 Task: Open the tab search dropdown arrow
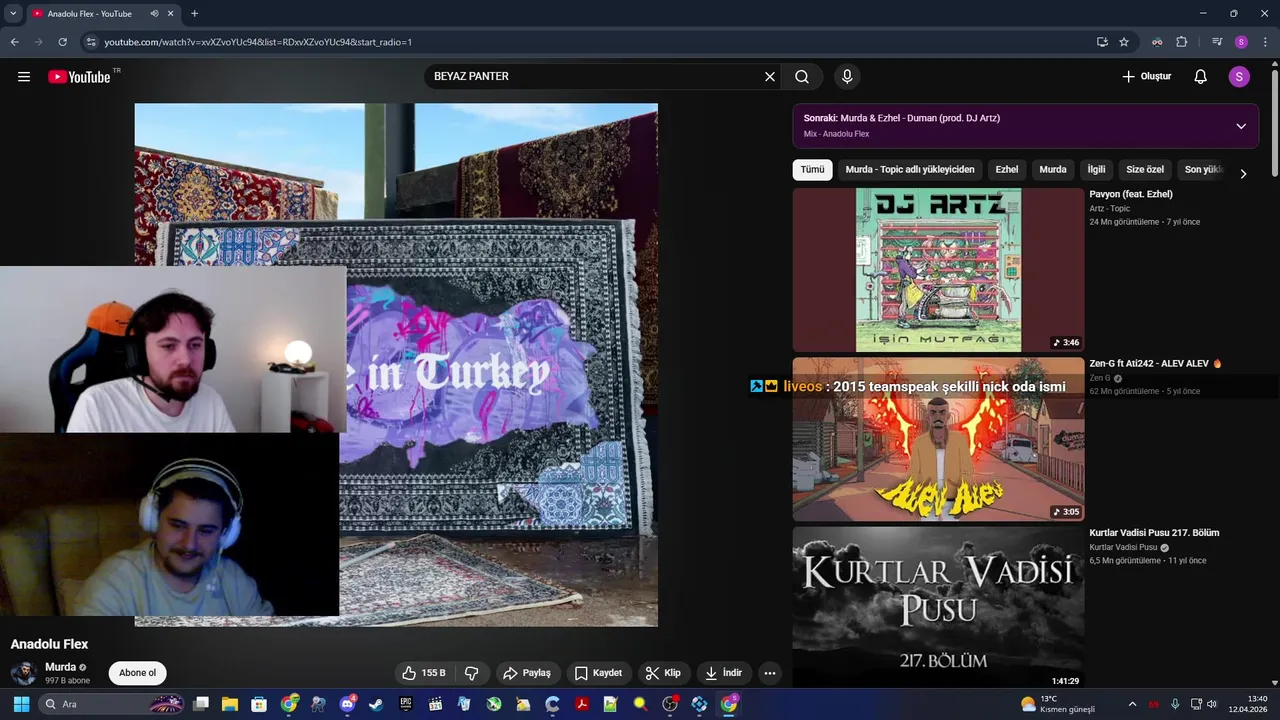13,13
